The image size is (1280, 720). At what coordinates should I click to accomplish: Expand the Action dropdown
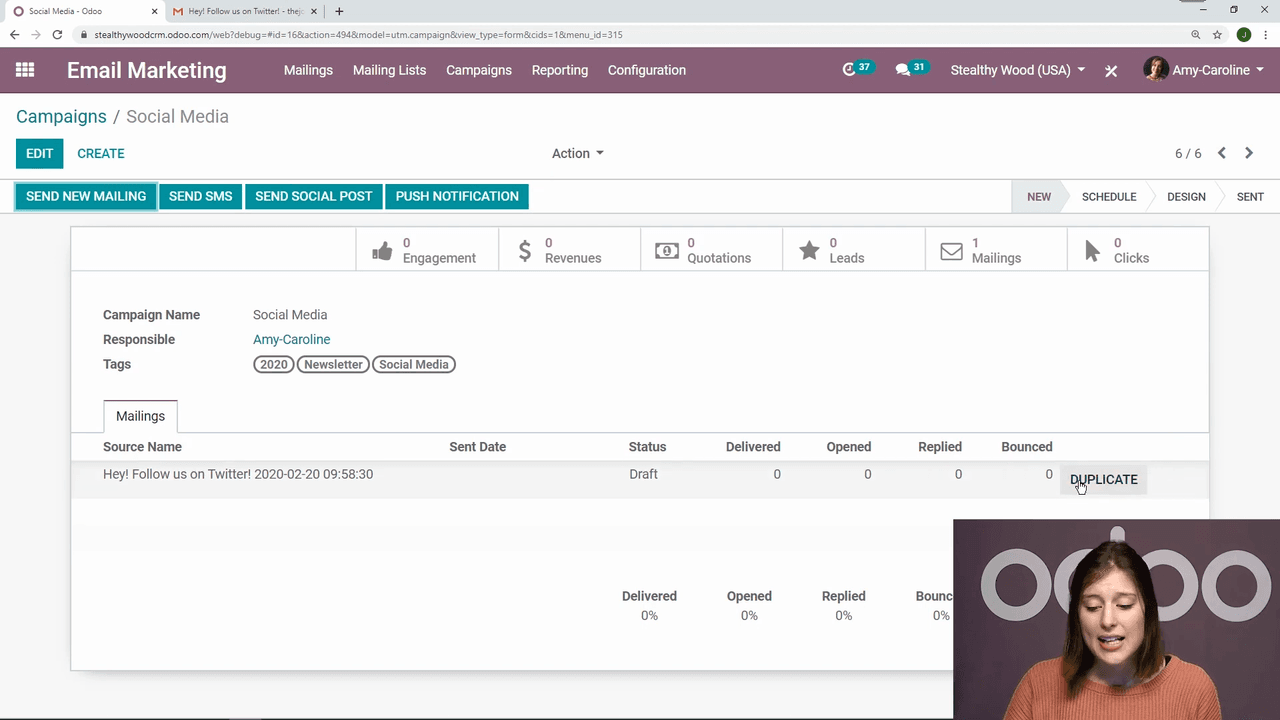tap(577, 153)
